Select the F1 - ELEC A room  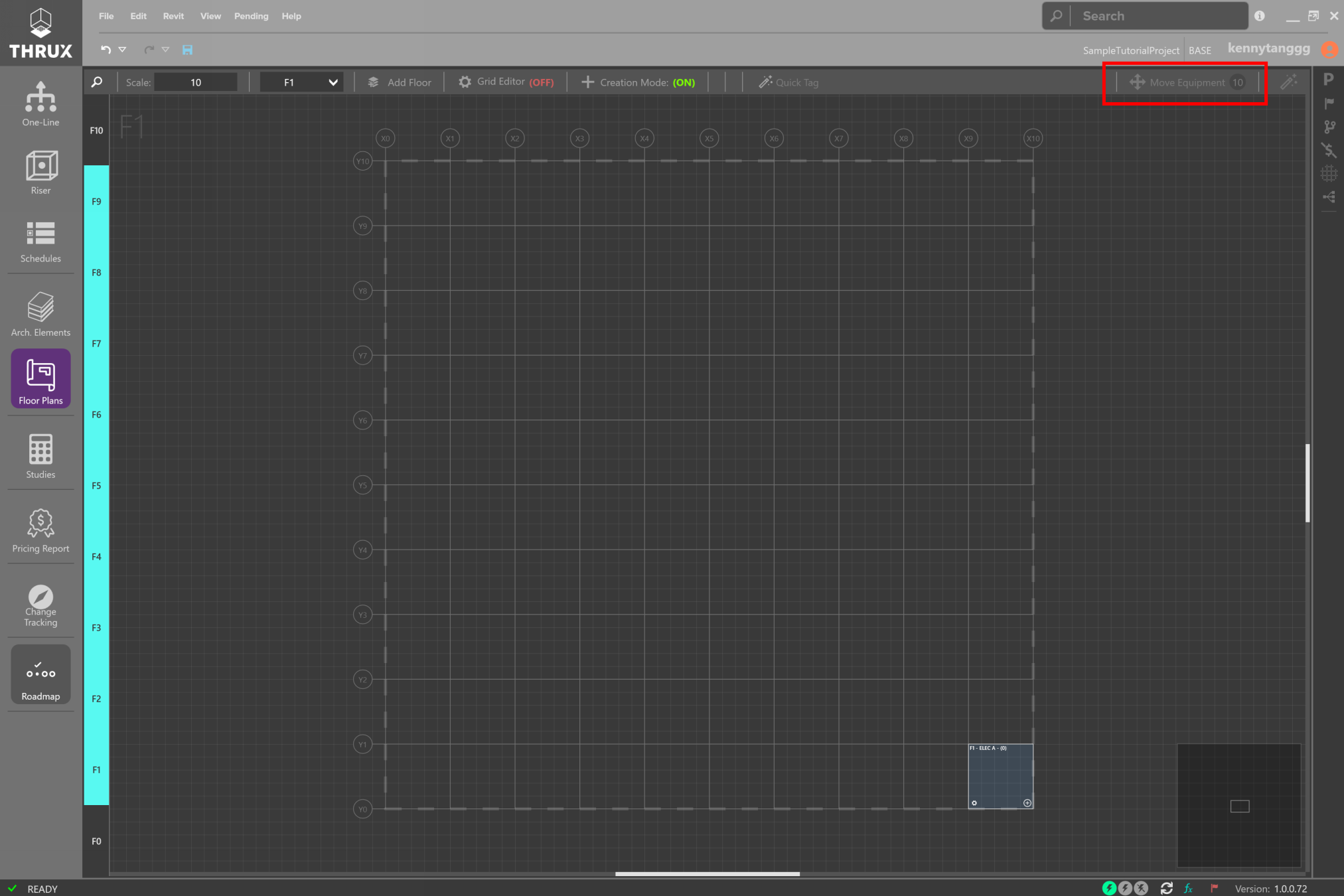[1000, 775]
